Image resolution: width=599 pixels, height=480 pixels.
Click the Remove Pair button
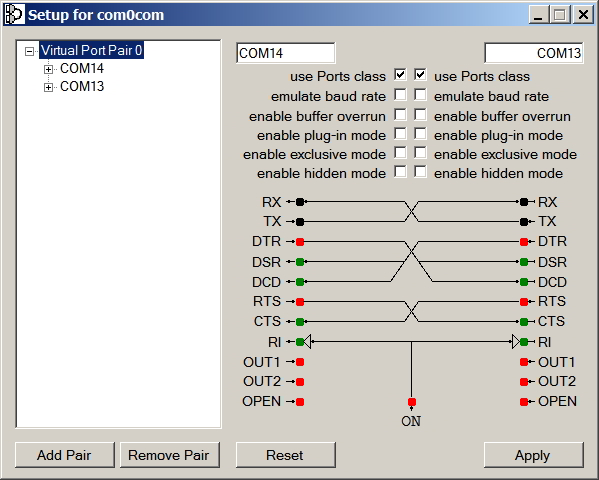[x=170, y=455]
